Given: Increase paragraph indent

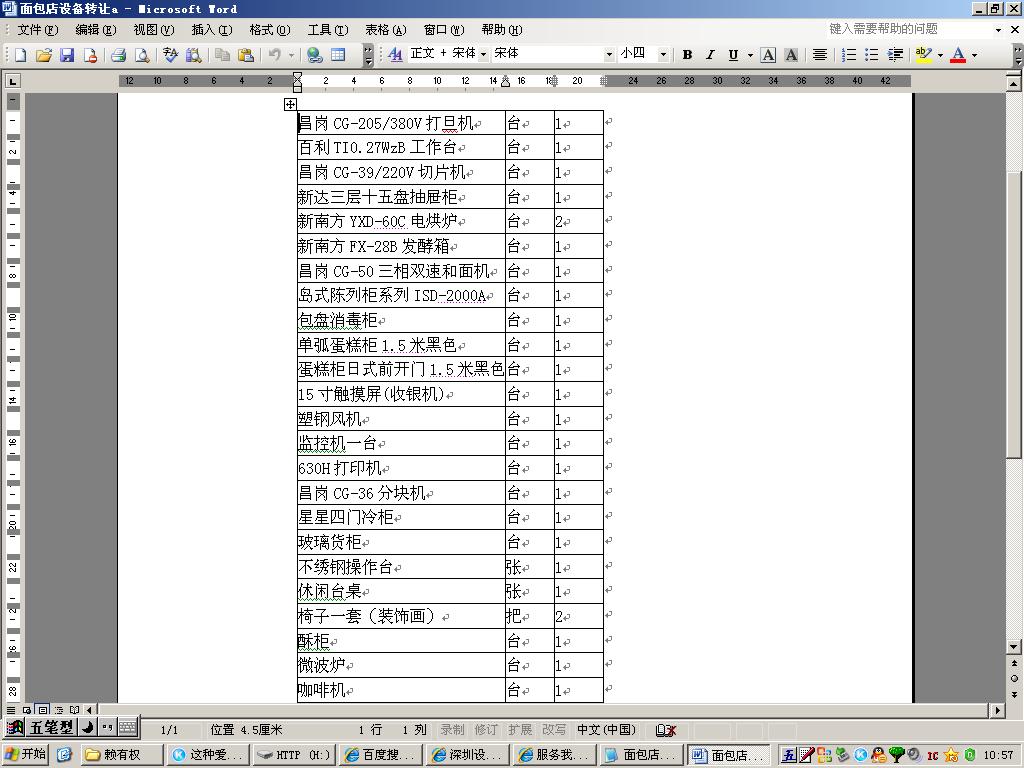Looking at the screenshot, I should tap(895, 55).
